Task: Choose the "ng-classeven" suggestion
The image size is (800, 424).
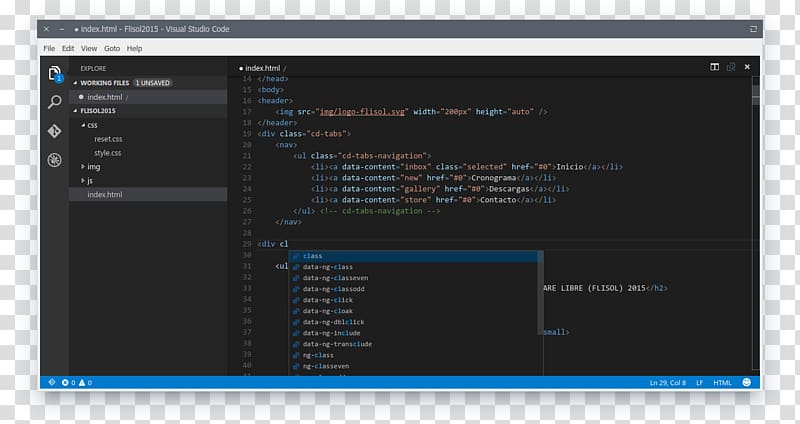Action: coord(413,366)
